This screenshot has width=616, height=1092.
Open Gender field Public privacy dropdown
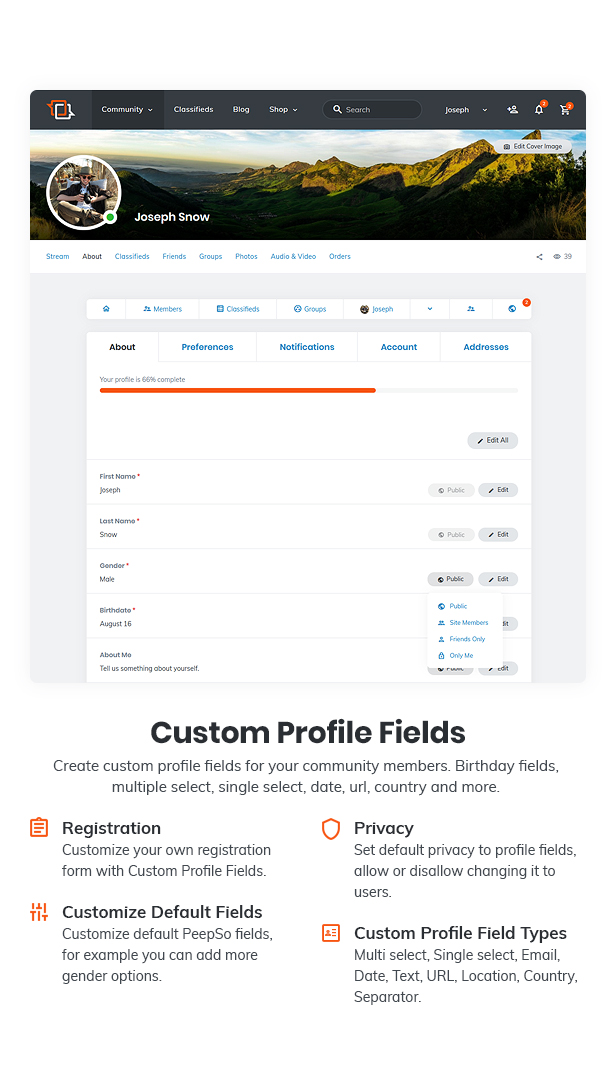coord(450,579)
